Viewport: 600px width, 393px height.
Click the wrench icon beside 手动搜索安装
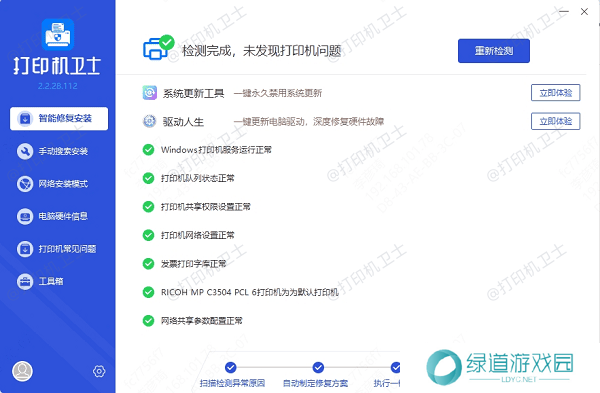pyautogui.click(x=25, y=152)
